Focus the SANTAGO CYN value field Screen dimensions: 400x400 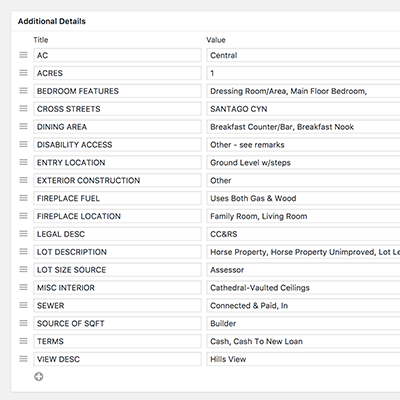click(x=303, y=109)
